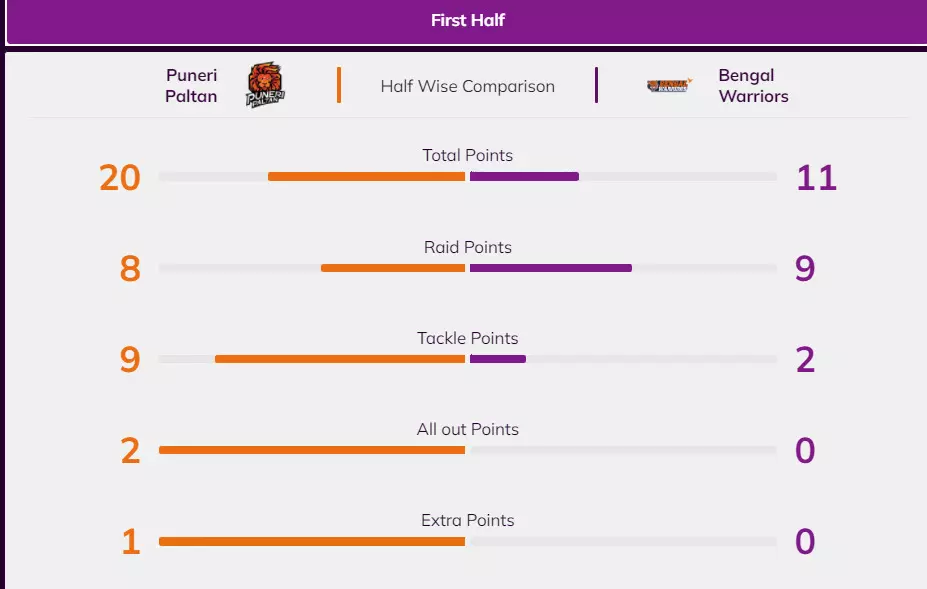
Task: Click the orange All out Points bar
Action: pos(312,450)
